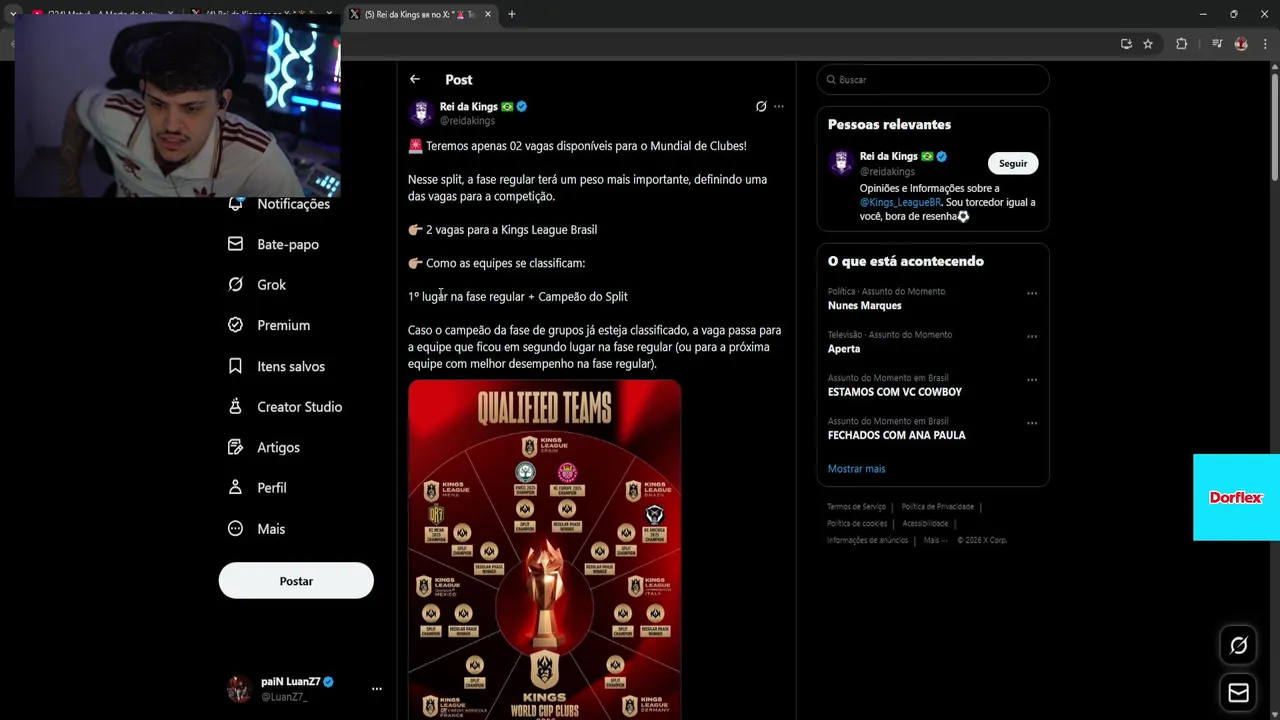Open the Qualified Teams post image
The image size is (1280, 720).
(x=544, y=549)
